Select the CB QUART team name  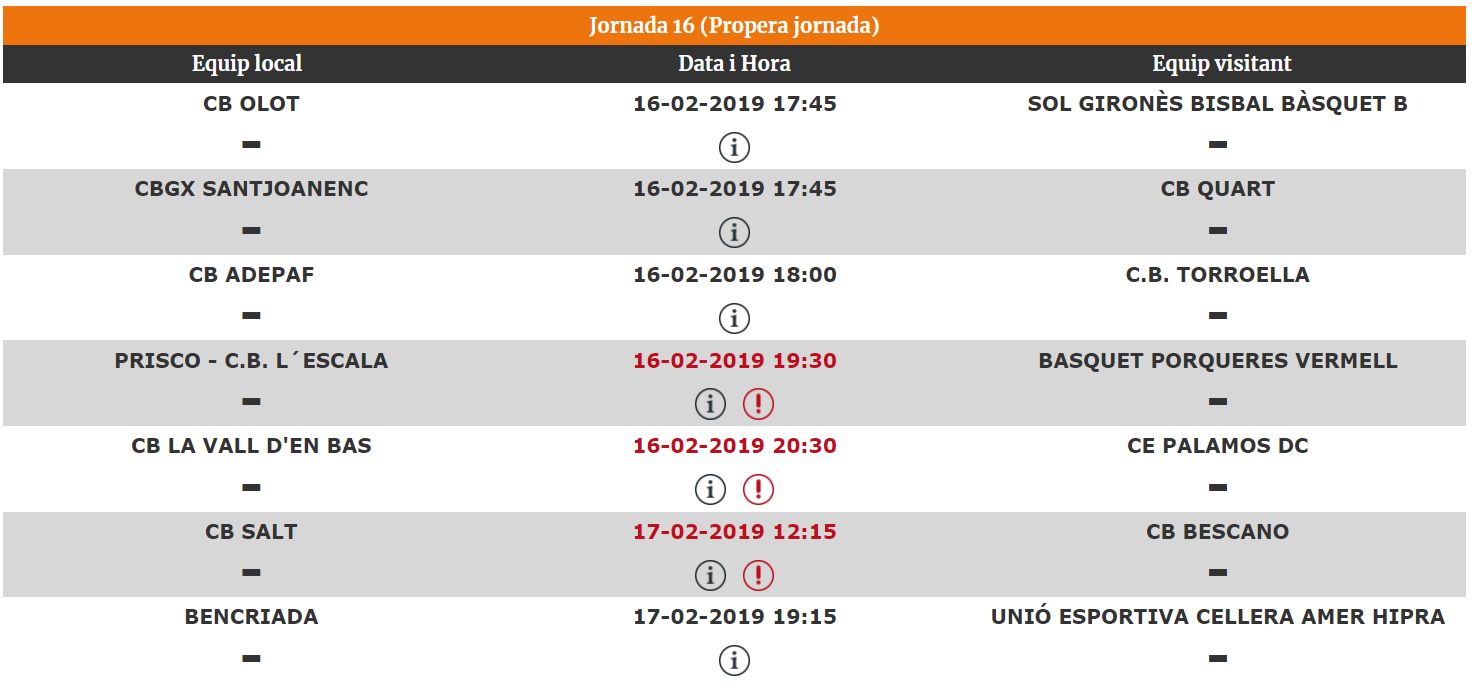click(1217, 189)
